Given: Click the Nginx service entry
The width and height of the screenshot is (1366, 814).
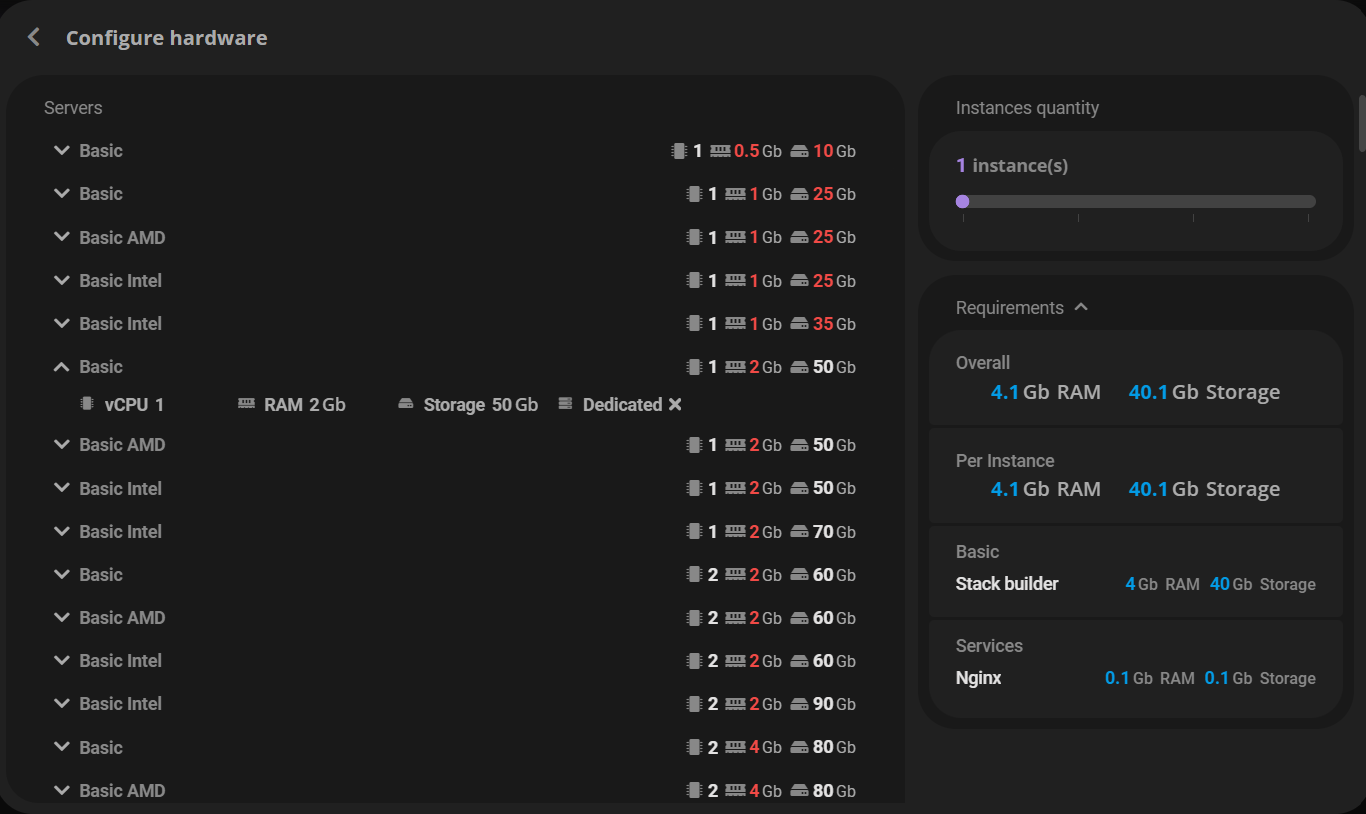Looking at the screenshot, I should [978, 678].
